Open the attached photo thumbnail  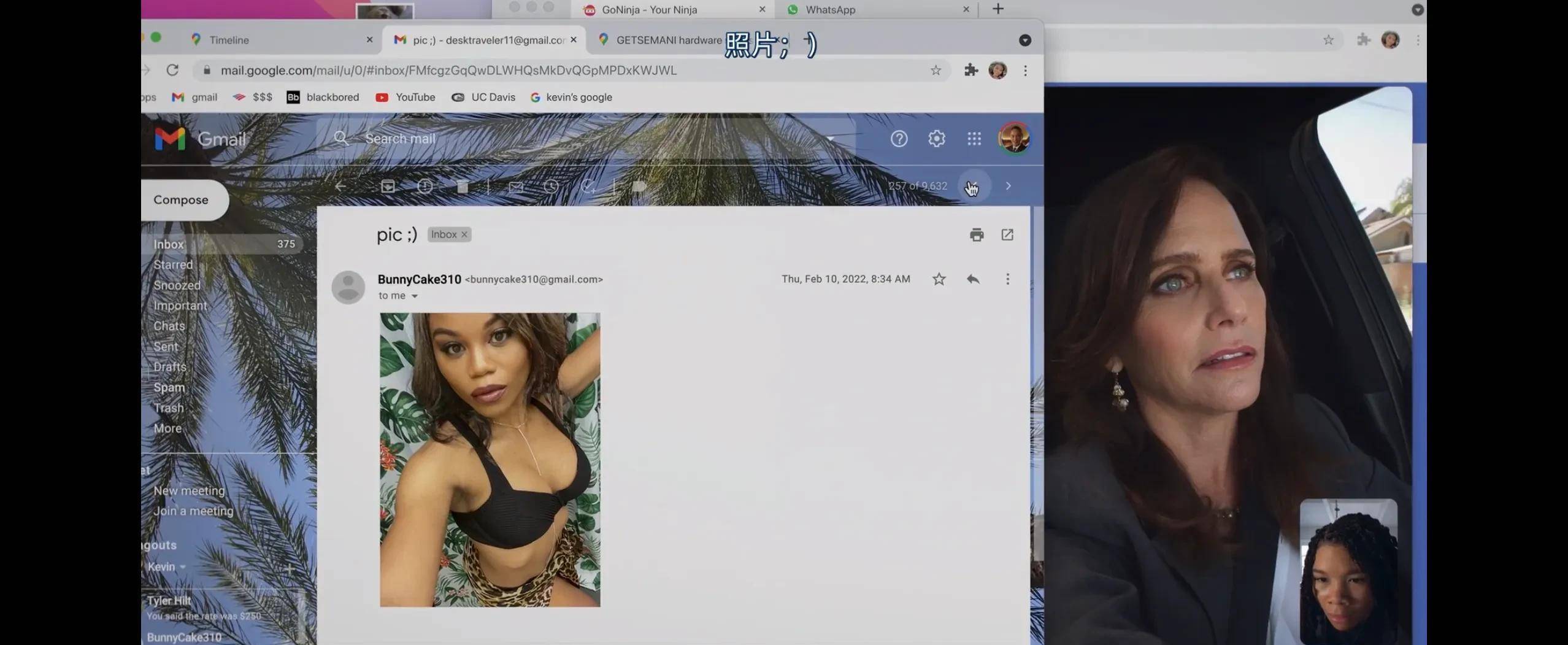[490, 460]
